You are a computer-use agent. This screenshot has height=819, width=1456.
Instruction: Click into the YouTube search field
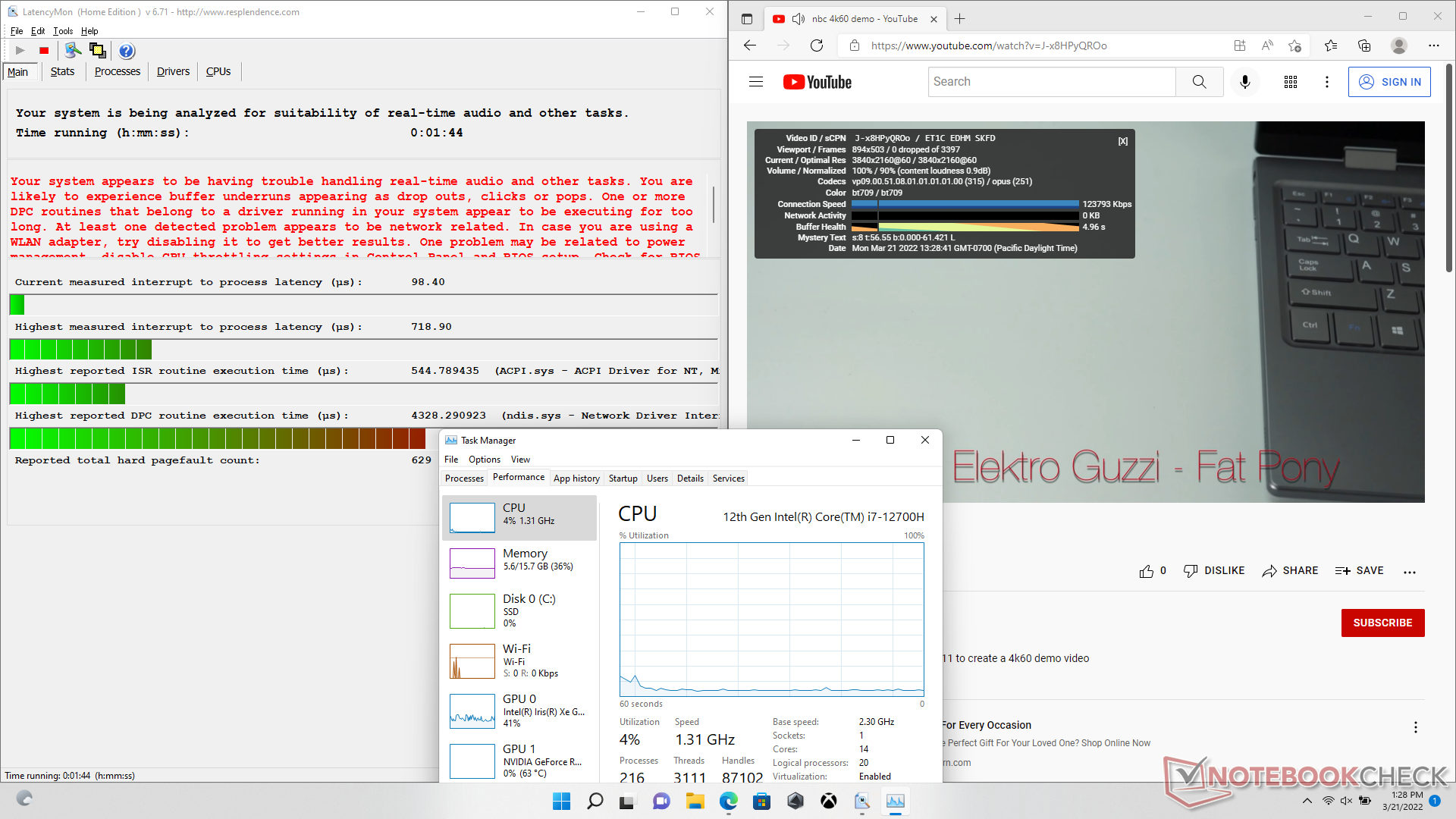[1050, 82]
